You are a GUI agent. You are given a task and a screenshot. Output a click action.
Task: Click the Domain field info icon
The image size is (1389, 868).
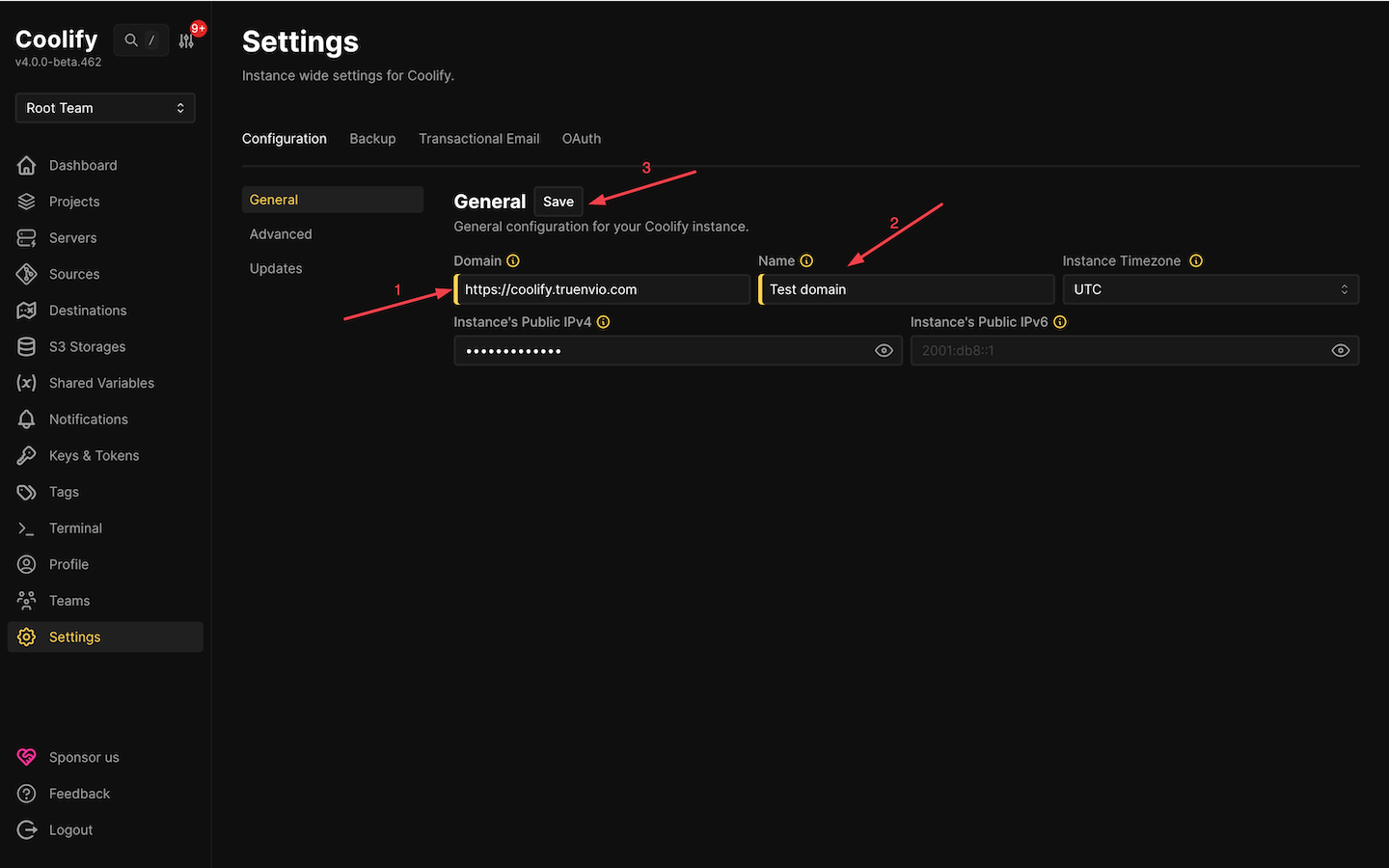(513, 260)
